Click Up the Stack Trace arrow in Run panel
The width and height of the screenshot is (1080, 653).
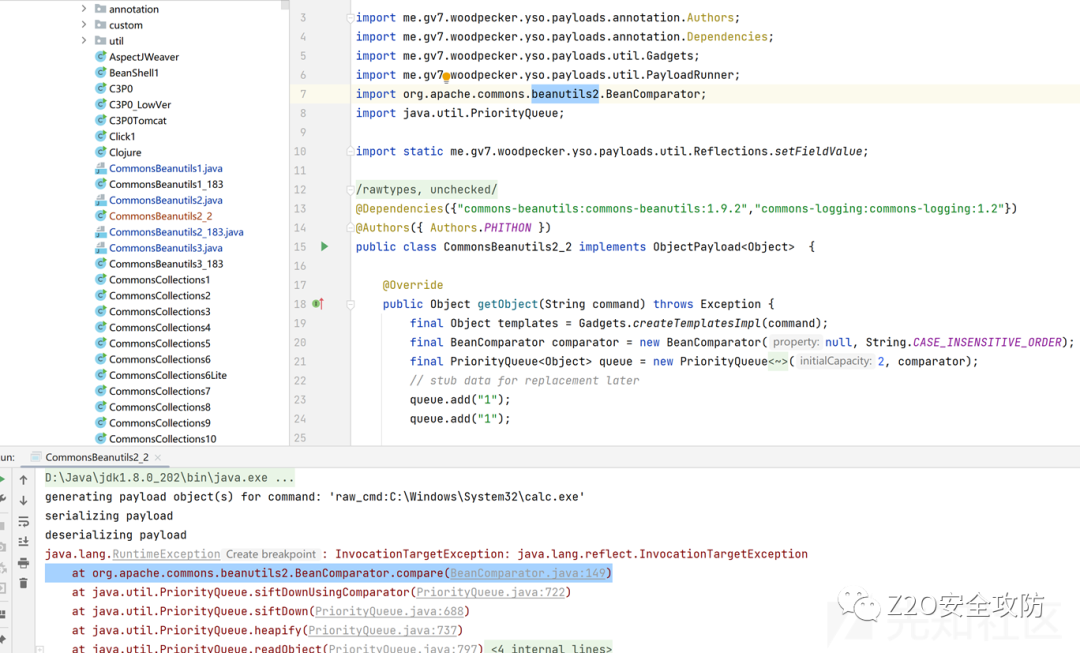point(23,479)
